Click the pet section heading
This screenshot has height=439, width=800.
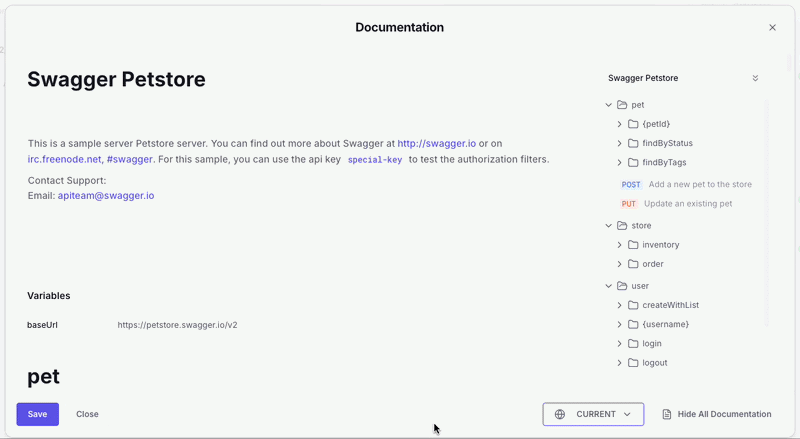click(43, 377)
